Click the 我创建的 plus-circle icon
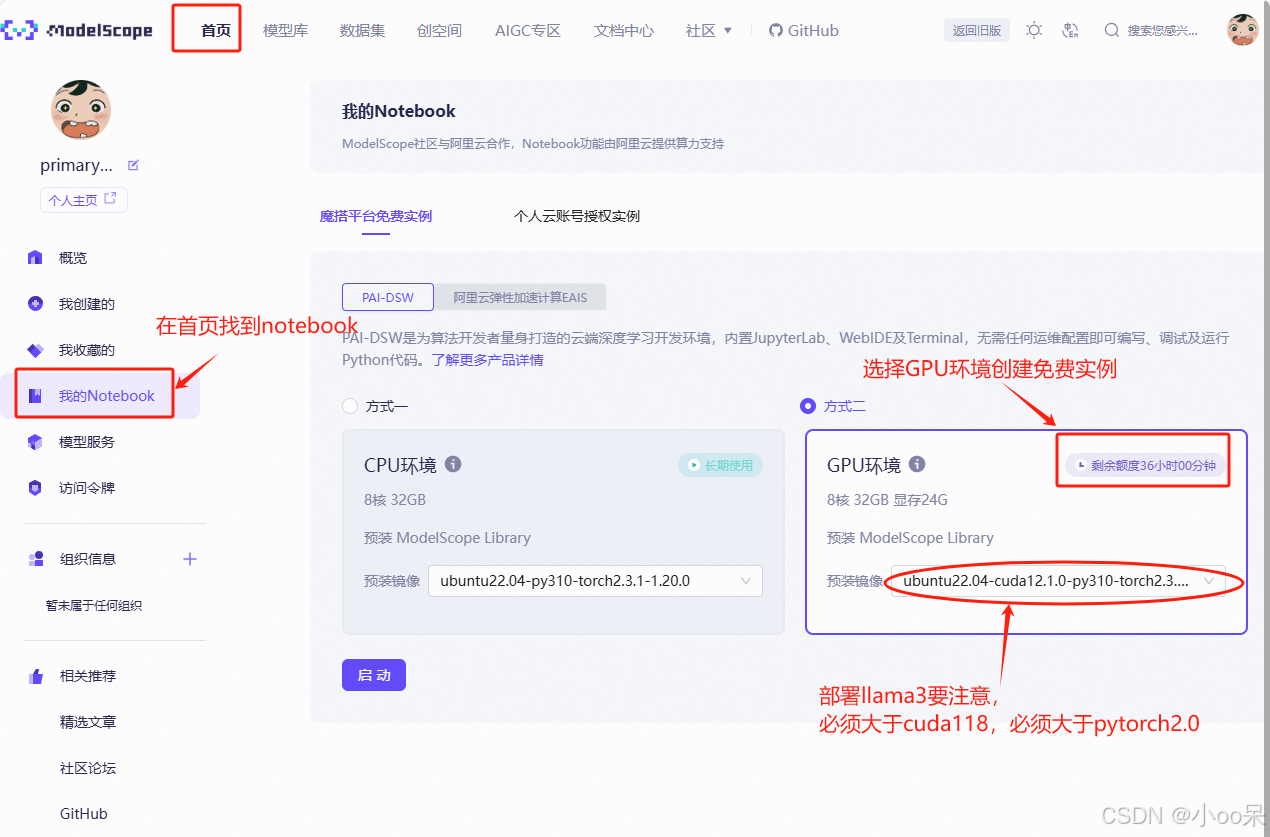Screen dimensions: 1270x837 pyautogui.click(x=35, y=304)
